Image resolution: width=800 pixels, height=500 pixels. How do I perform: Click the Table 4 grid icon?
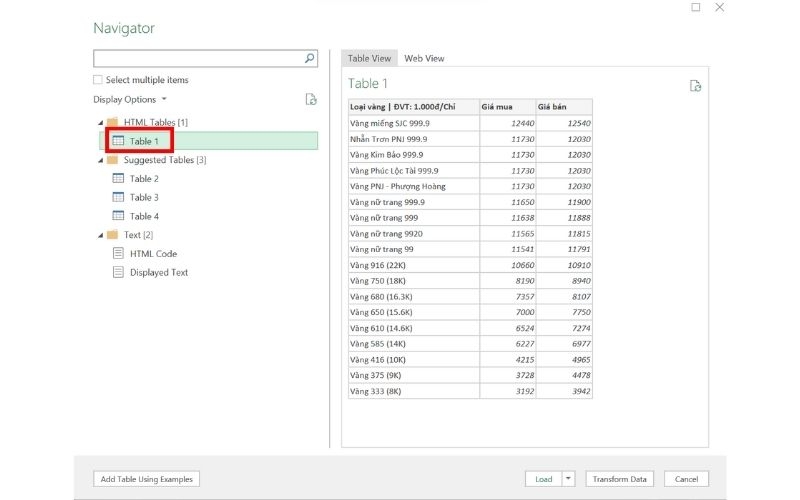(118, 215)
